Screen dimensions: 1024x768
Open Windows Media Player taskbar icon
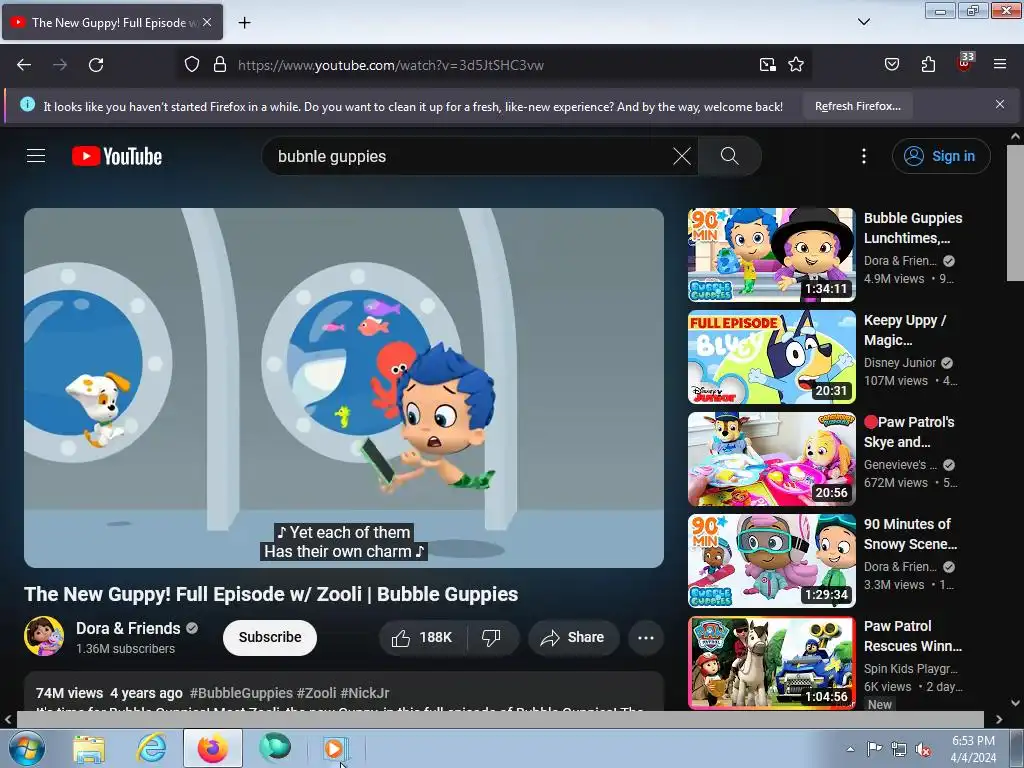coord(336,748)
